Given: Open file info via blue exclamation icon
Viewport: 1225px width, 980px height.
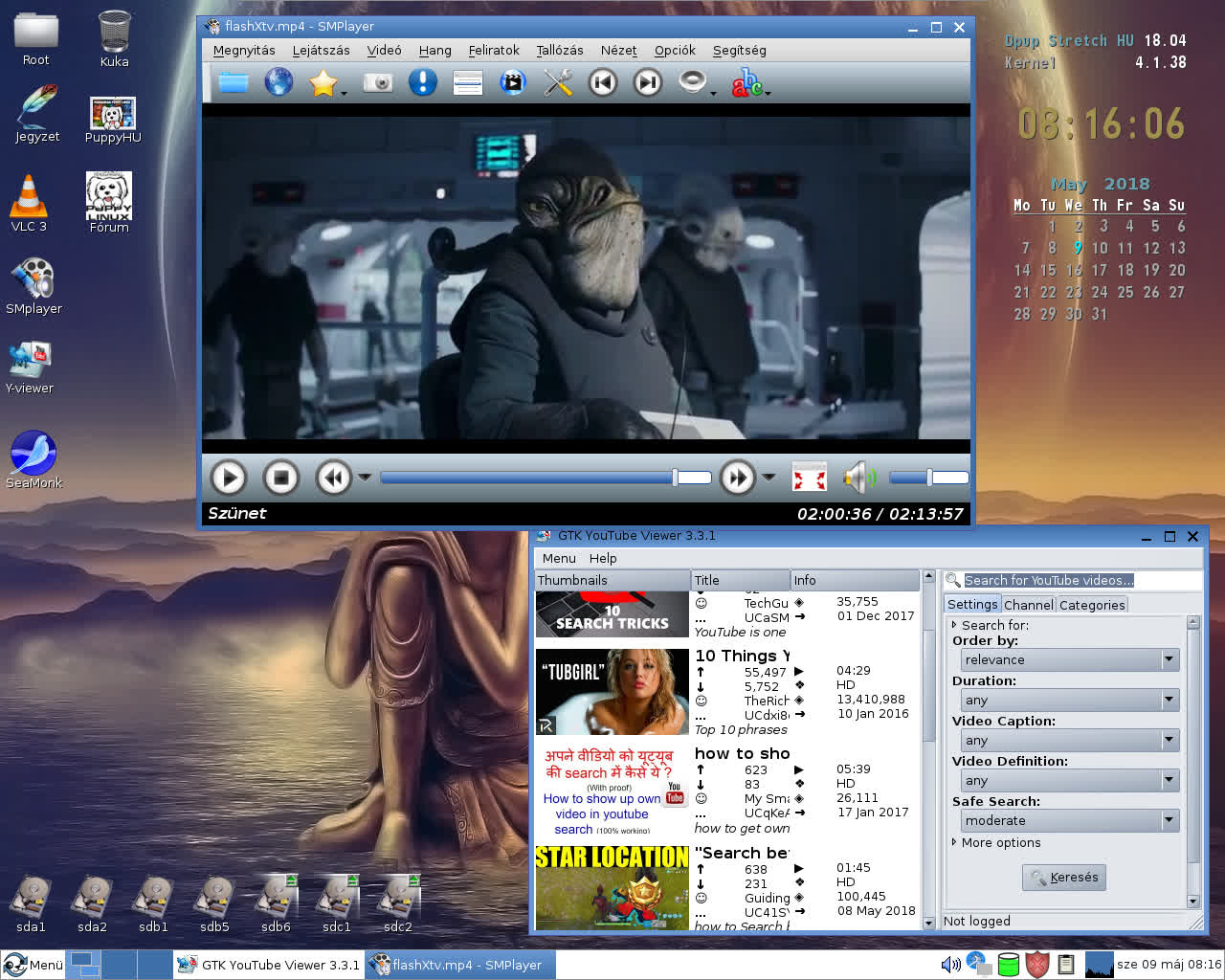Looking at the screenshot, I should coord(422,82).
